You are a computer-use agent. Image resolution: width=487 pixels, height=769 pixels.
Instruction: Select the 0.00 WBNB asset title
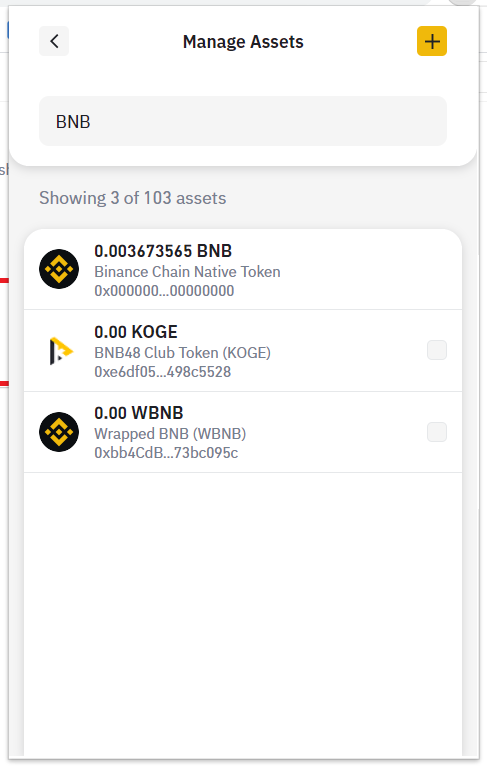tap(139, 413)
